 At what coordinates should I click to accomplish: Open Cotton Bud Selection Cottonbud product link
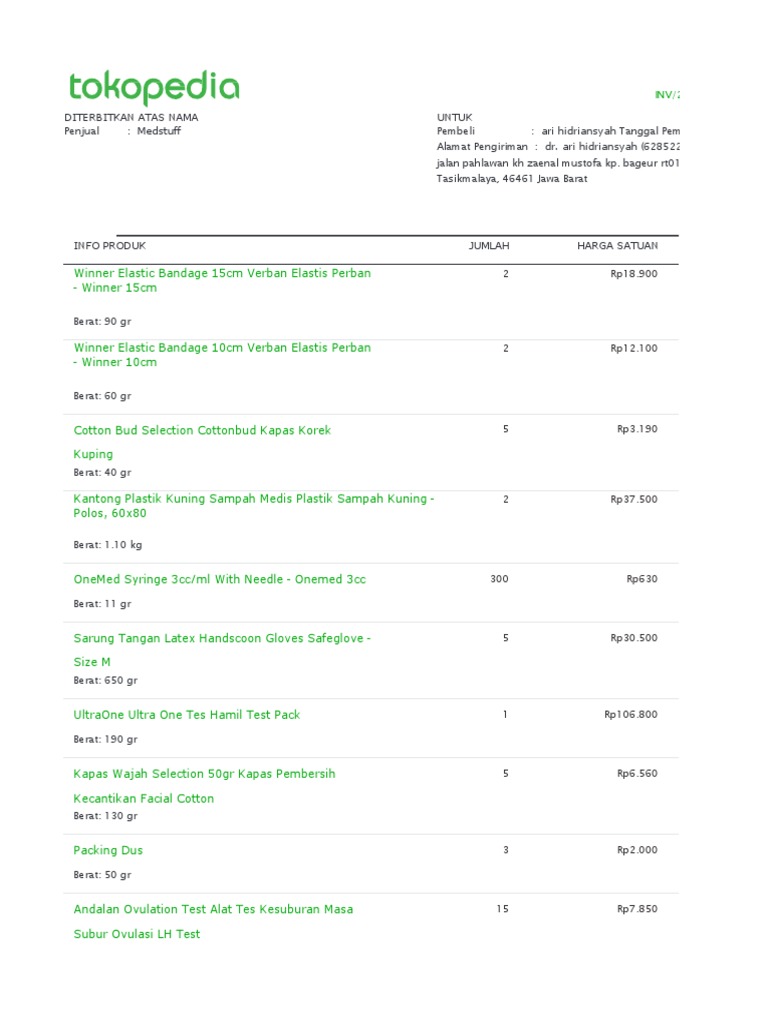click(x=202, y=431)
